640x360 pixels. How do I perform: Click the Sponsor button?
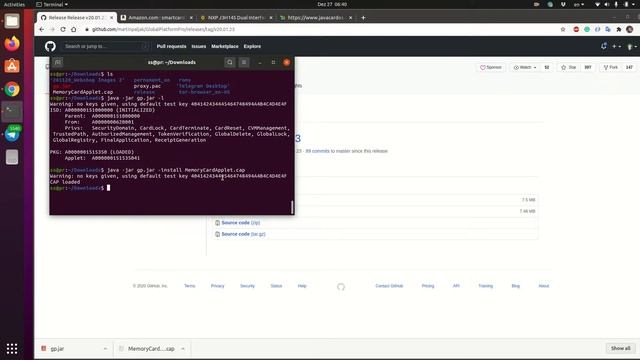tap(491, 67)
